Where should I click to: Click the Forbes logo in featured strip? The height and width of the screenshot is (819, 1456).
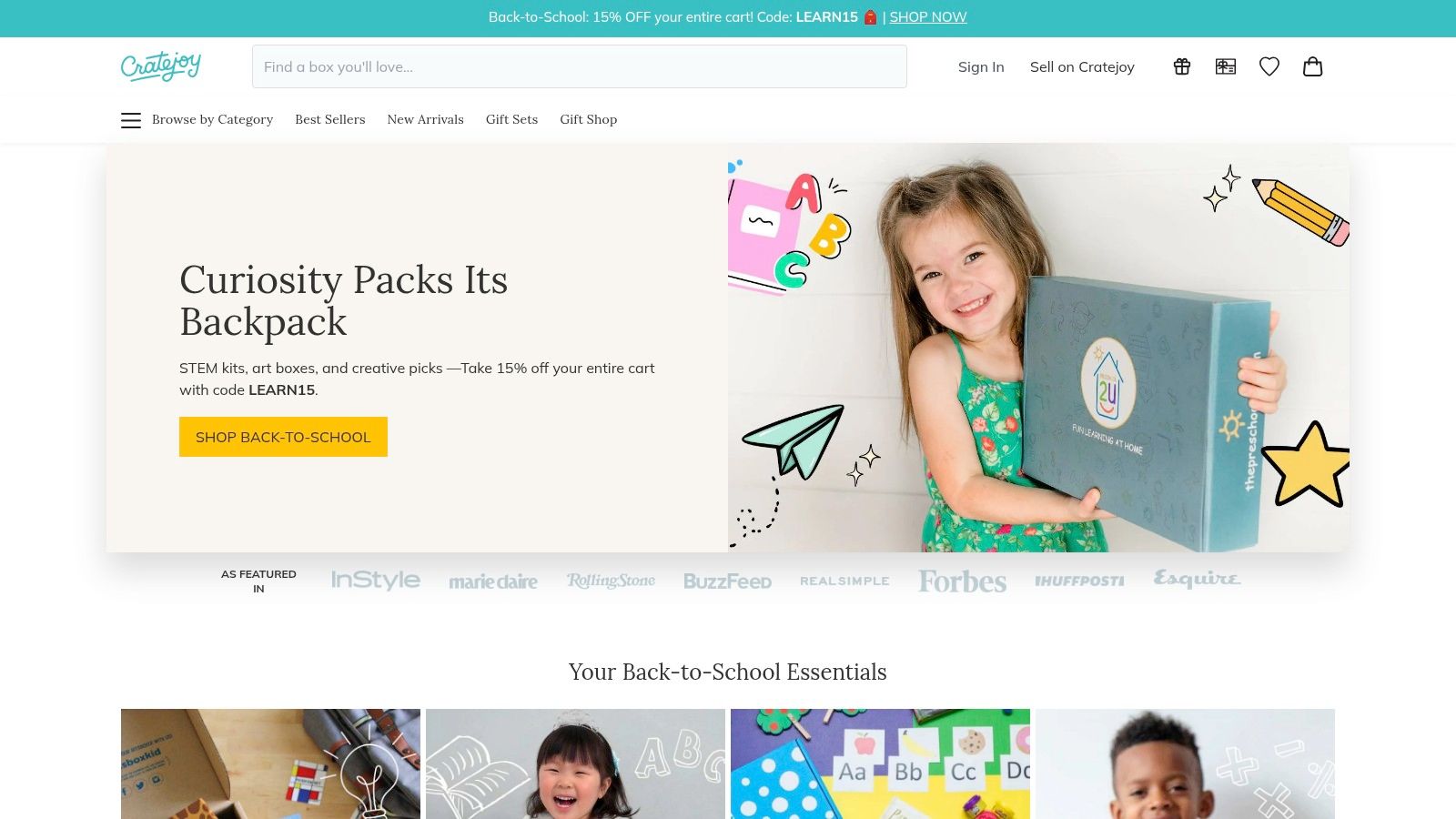point(962,581)
